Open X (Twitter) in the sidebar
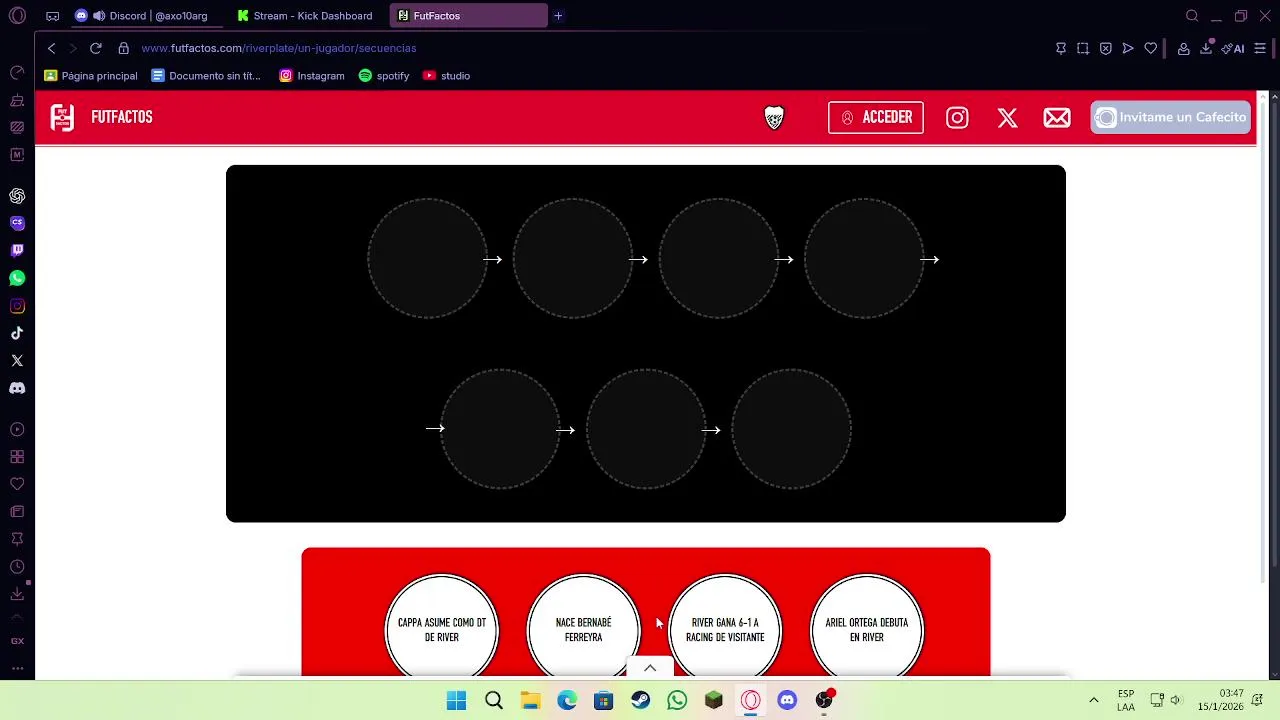The width and height of the screenshot is (1280, 720). (x=17, y=360)
